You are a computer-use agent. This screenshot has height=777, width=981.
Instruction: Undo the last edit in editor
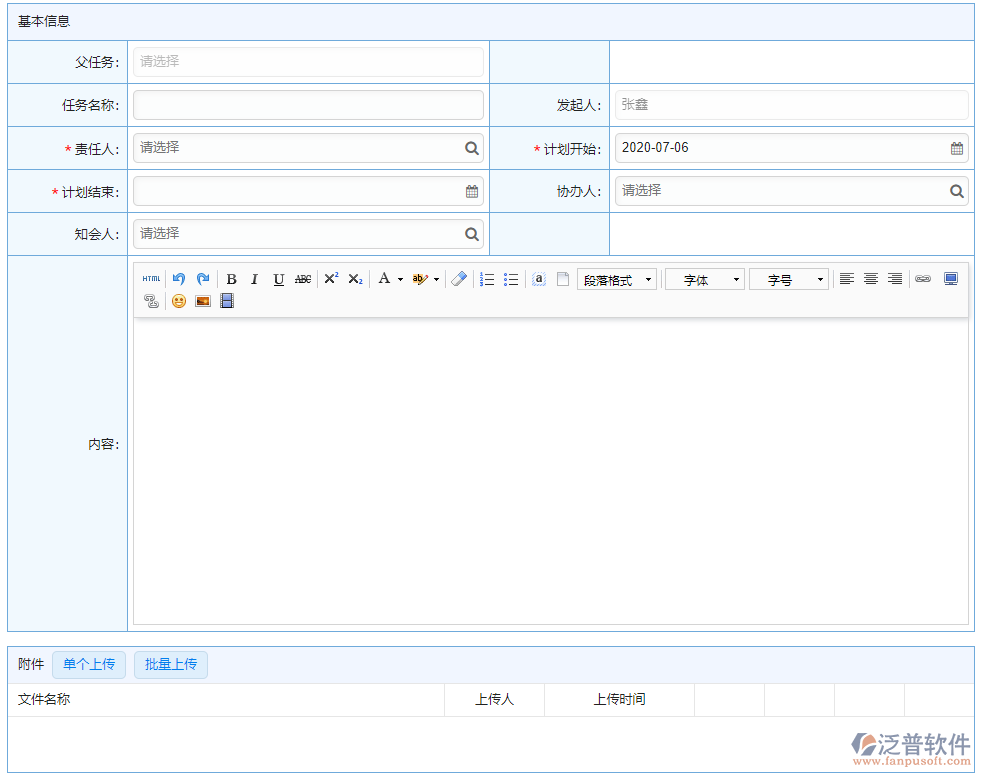[179, 279]
